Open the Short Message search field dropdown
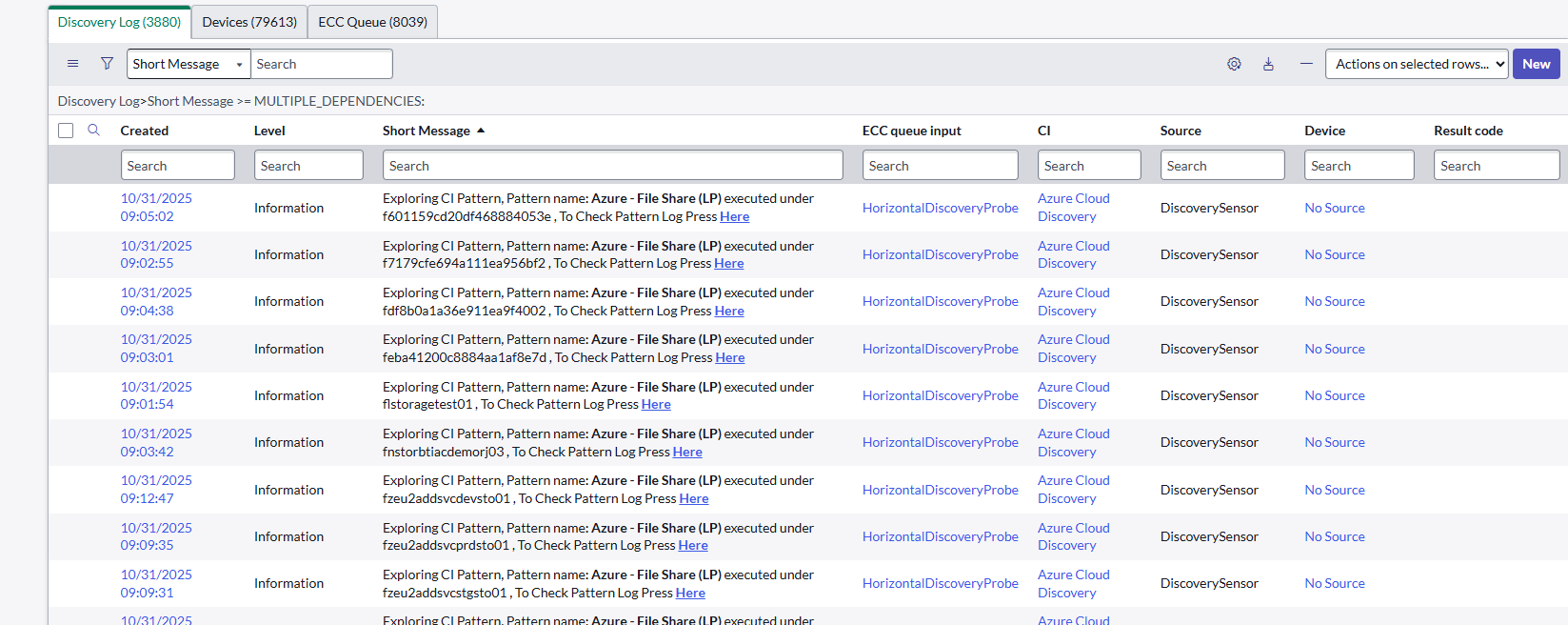This screenshot has height=625, width=1568. 188,64
